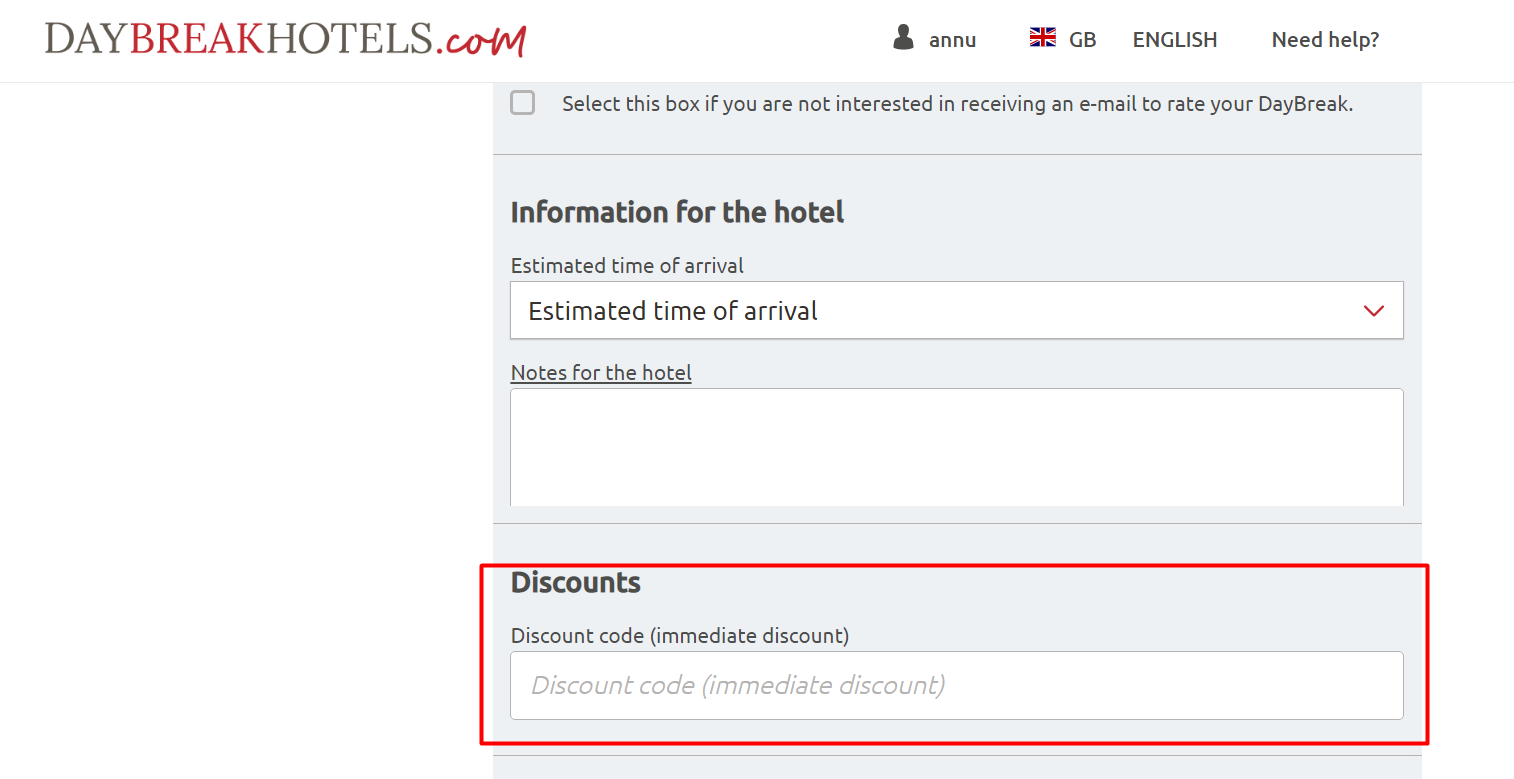Open the Need help? link

tap(1325, 40)
